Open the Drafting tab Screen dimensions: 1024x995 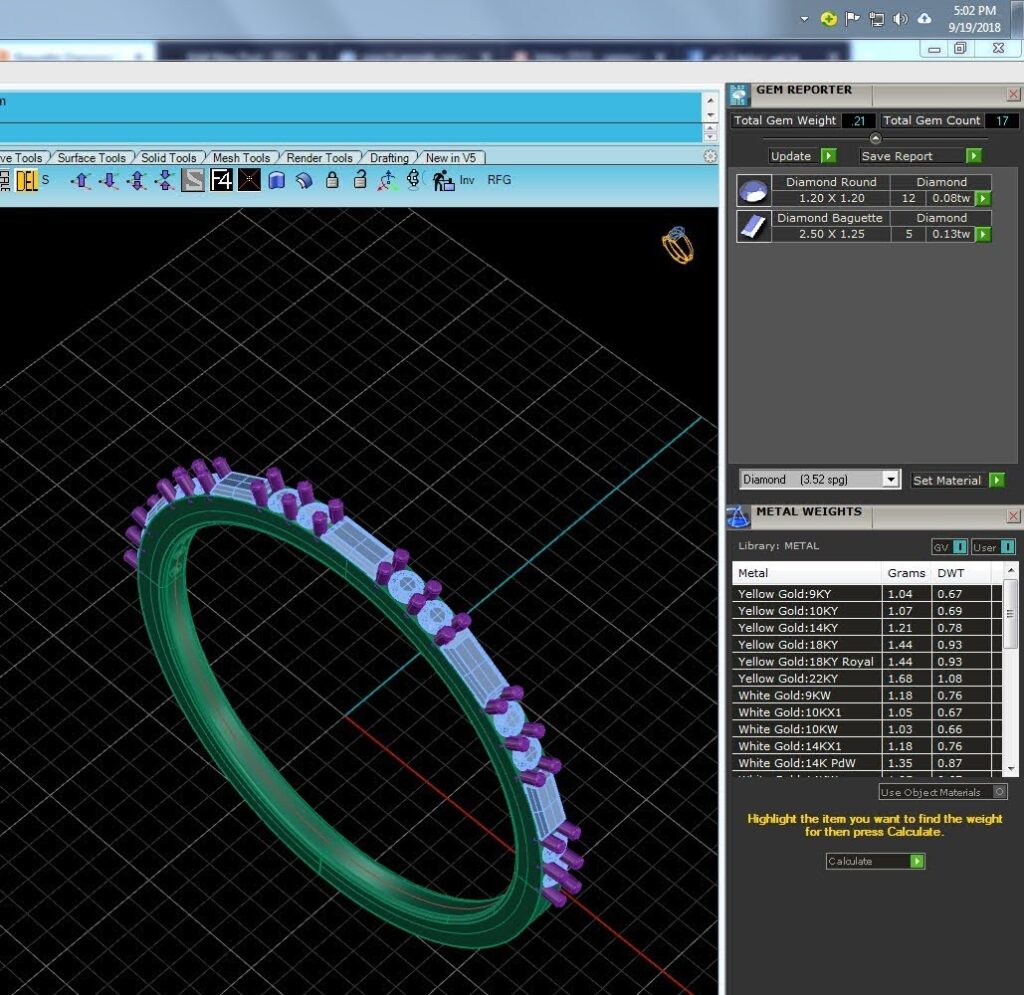point(389,158)
